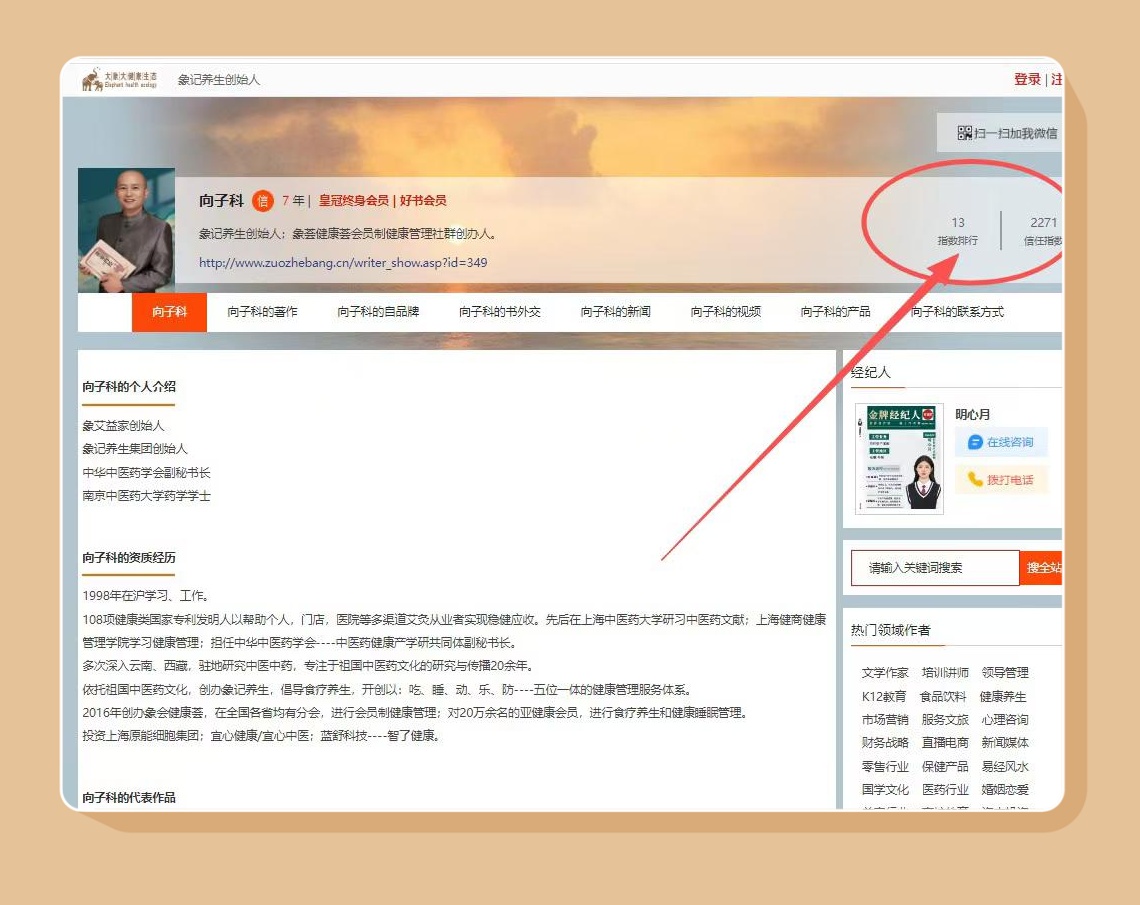Click the elephant health ecology logo
1140x905 pixels.
tap(119, 79)
